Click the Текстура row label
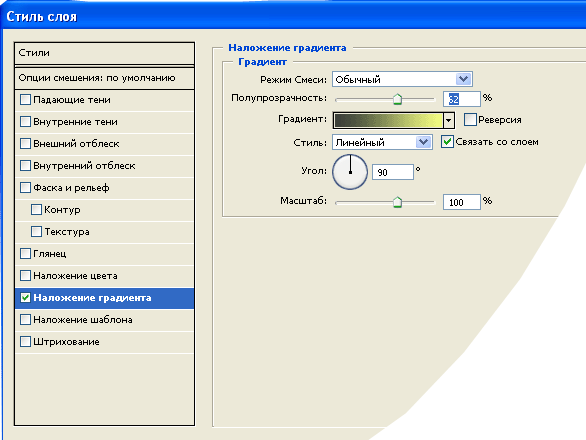 pyautogui.click(x=67, y=232)
